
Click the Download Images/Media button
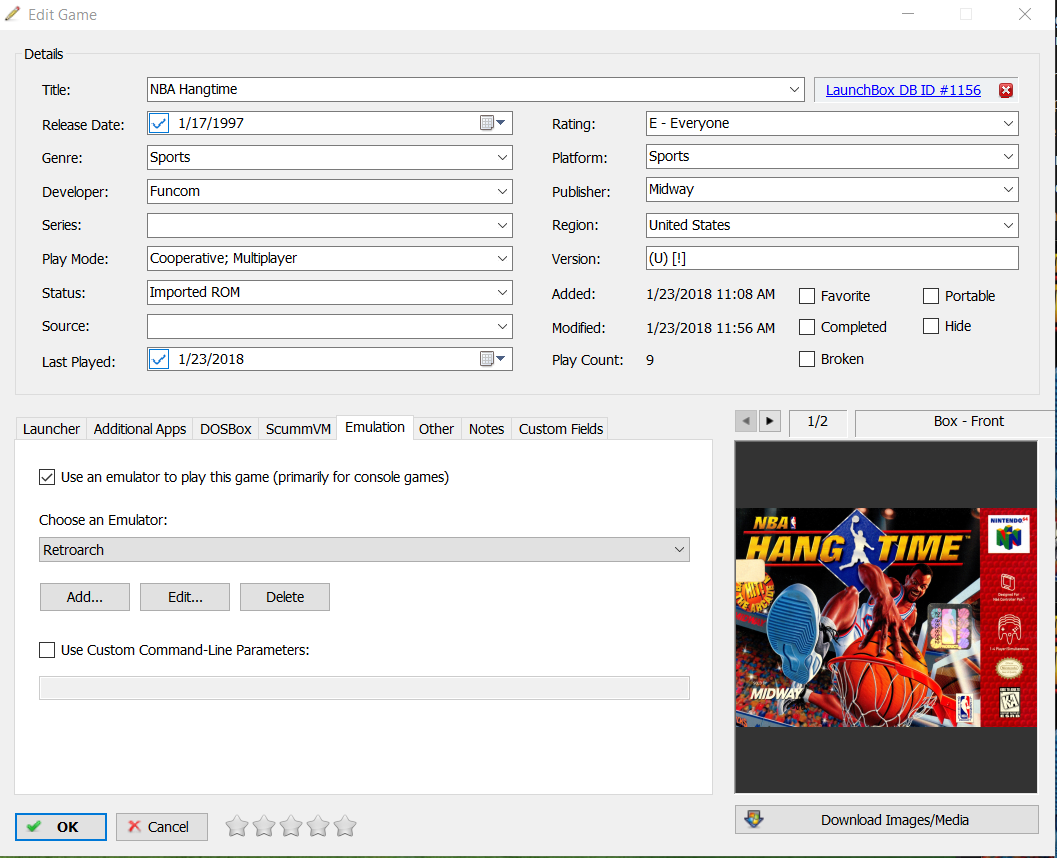tap(886, 820)
